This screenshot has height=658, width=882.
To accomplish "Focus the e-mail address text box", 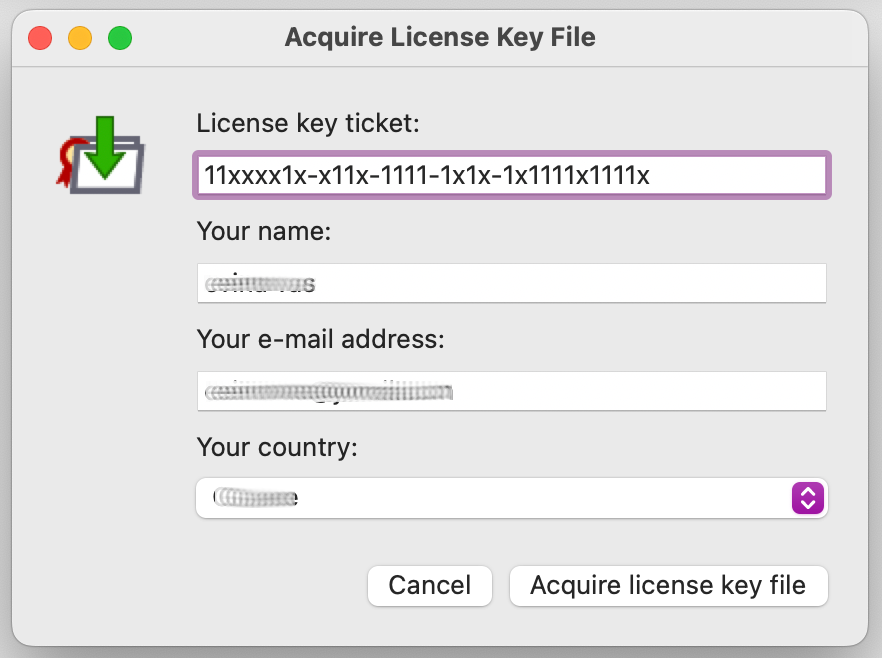I will click(x=511, y=391).
